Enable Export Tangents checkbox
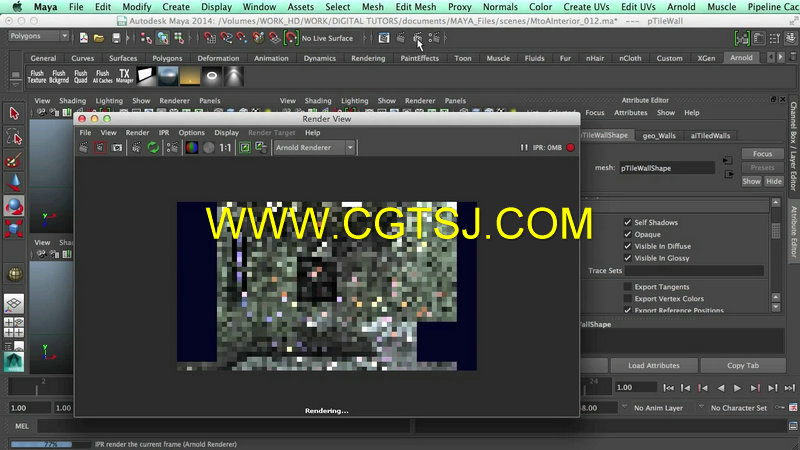The width and height of the screenshot is (800, 450). tap(628, 287)
